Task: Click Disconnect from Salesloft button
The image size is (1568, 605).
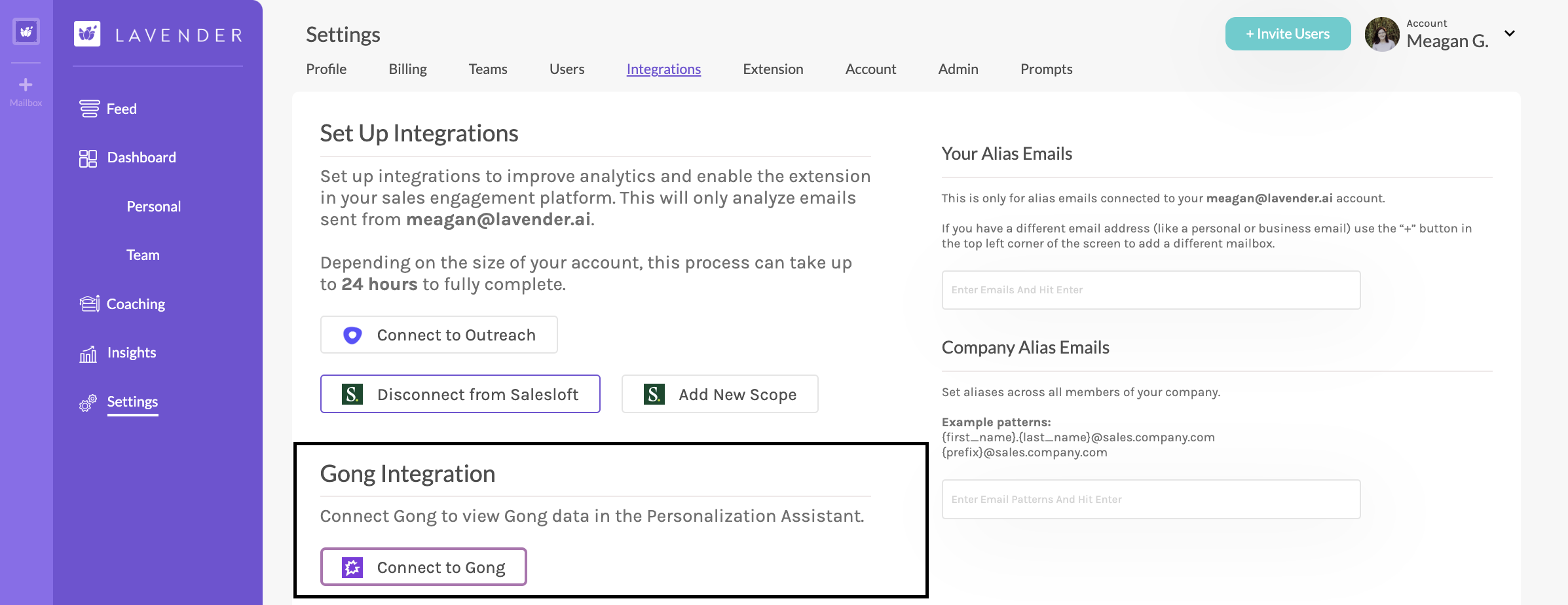Action: pos(460,394)
